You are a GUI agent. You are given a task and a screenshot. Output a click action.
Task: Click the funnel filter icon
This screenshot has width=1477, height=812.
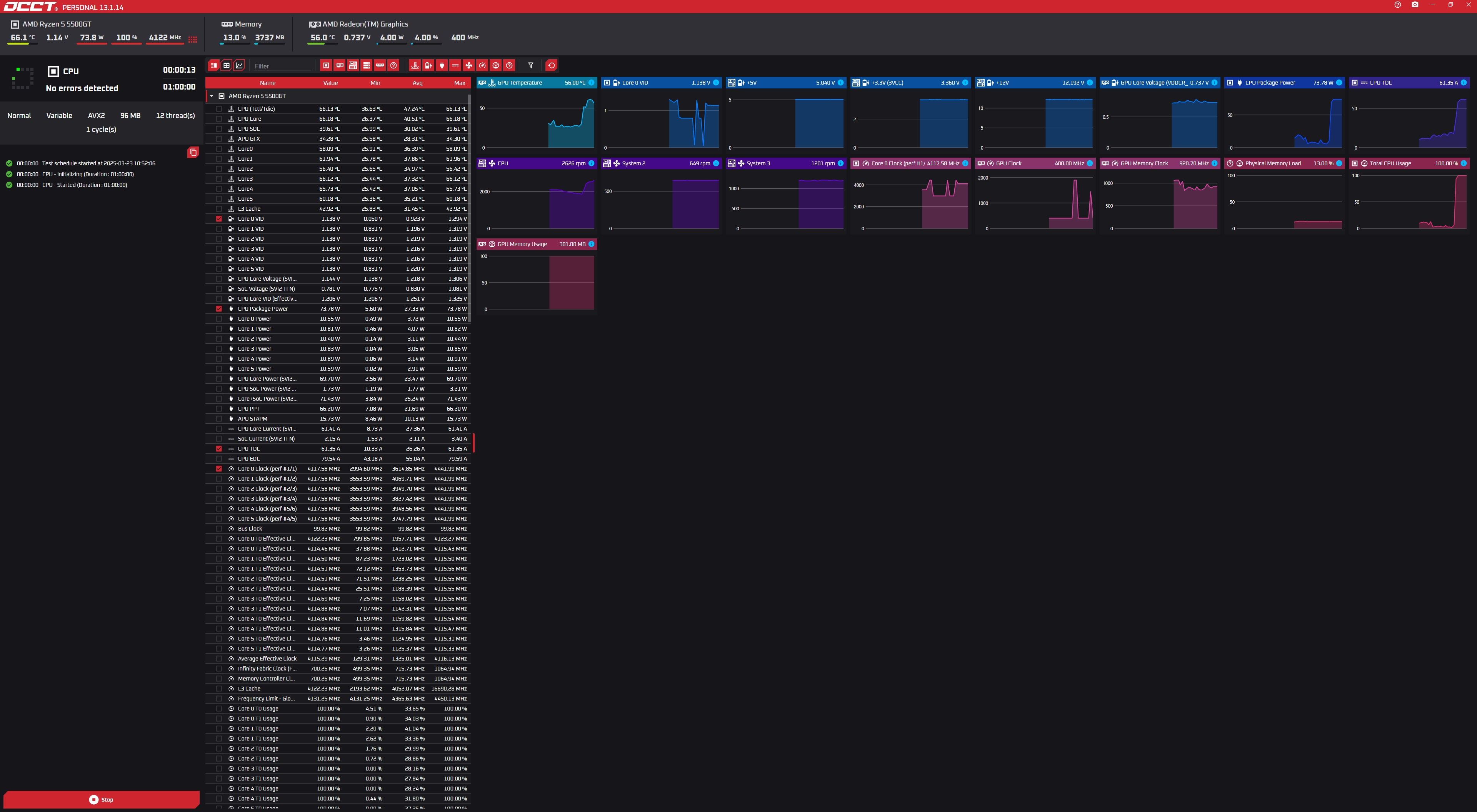click(x=531, y=65)
